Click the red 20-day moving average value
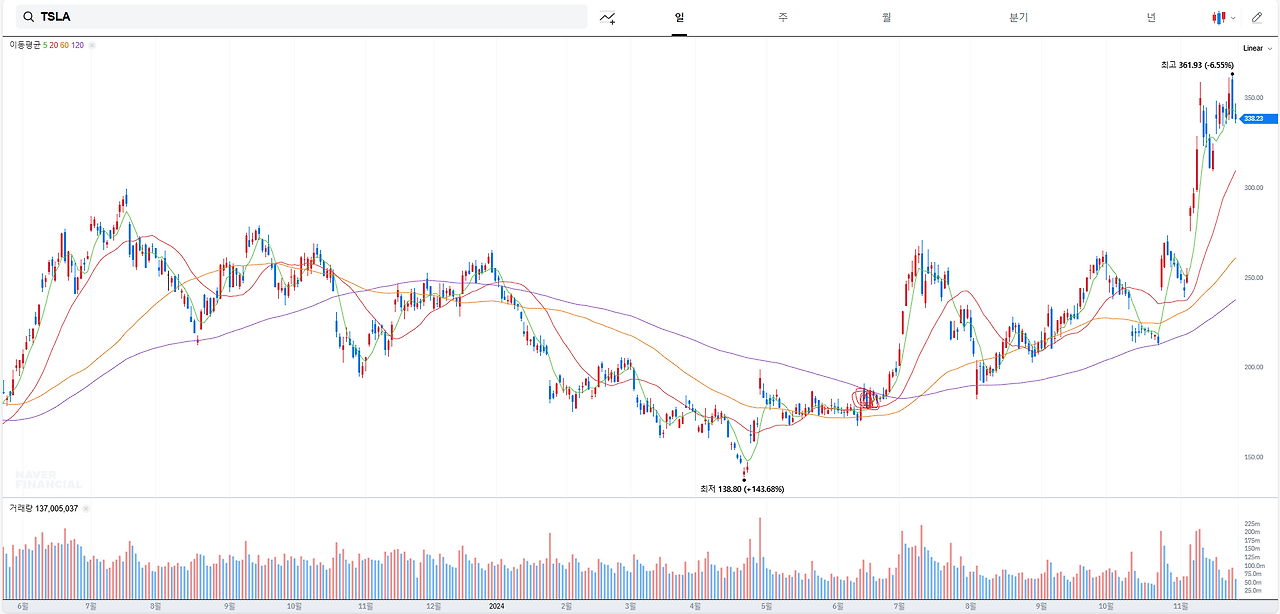 pyautogui.click(x=53, y=45)
